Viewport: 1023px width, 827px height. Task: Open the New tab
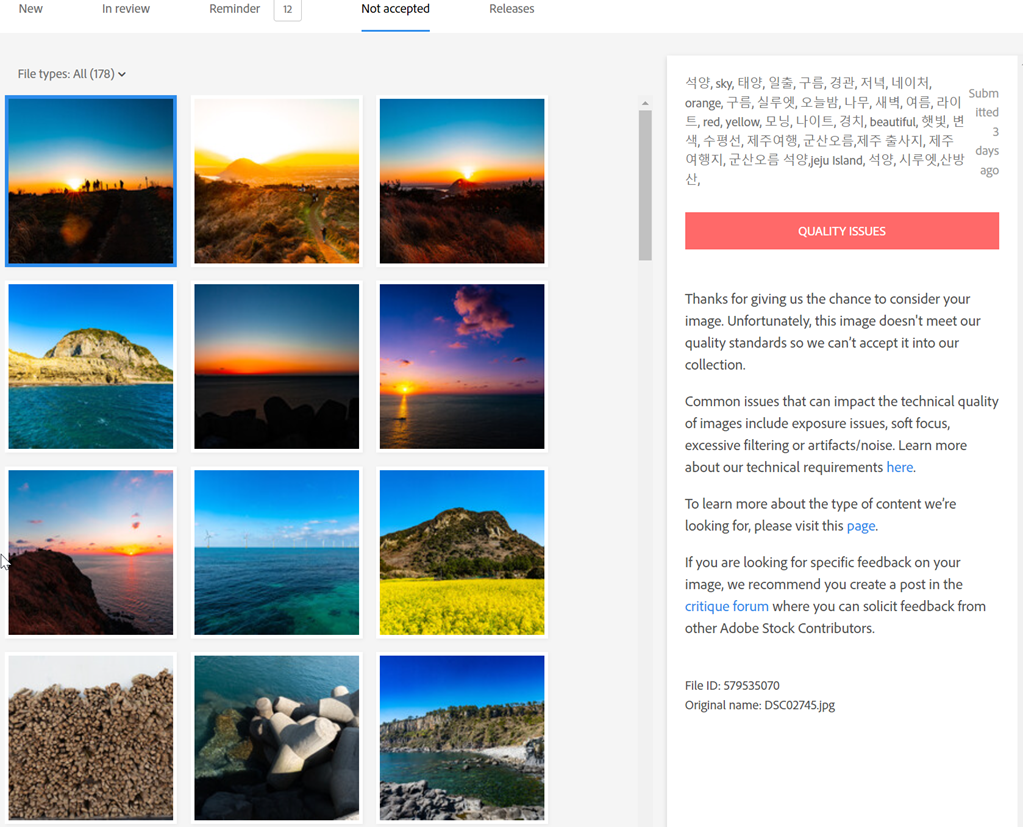click(30, 9)
